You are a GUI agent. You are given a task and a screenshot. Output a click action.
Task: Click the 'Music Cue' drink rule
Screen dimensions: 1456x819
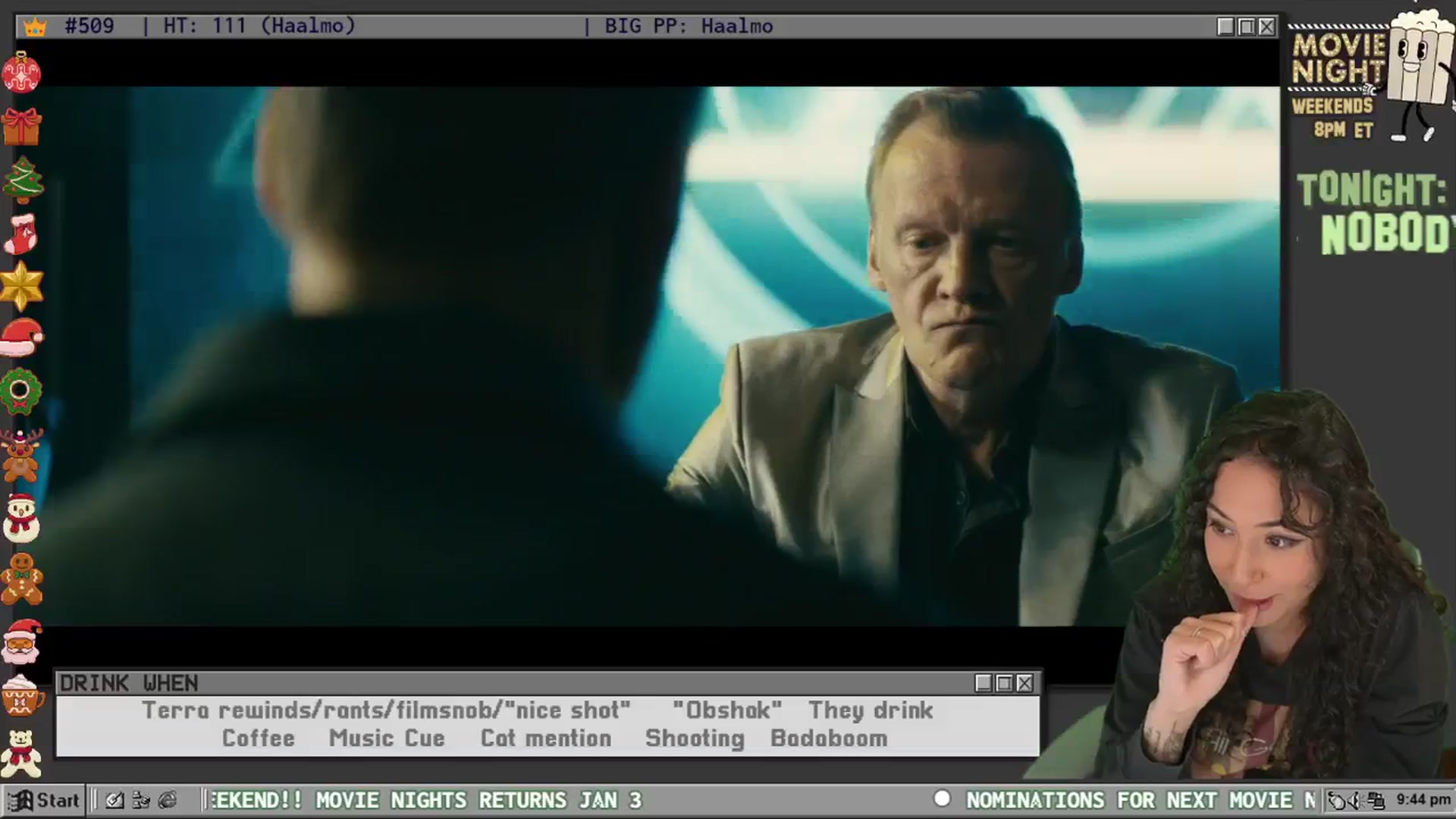click(x=387, y=739)
